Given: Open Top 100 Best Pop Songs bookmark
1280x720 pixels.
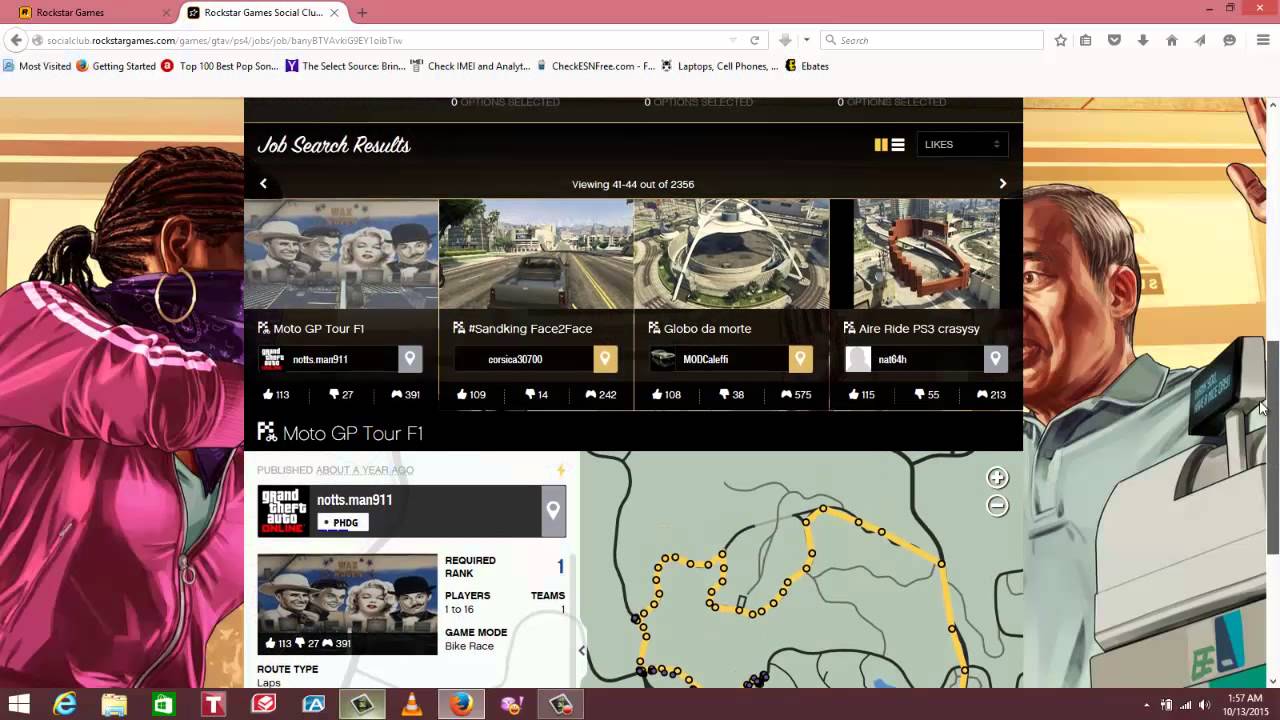Looking at the screenshot, I should [x=220, y=66].
